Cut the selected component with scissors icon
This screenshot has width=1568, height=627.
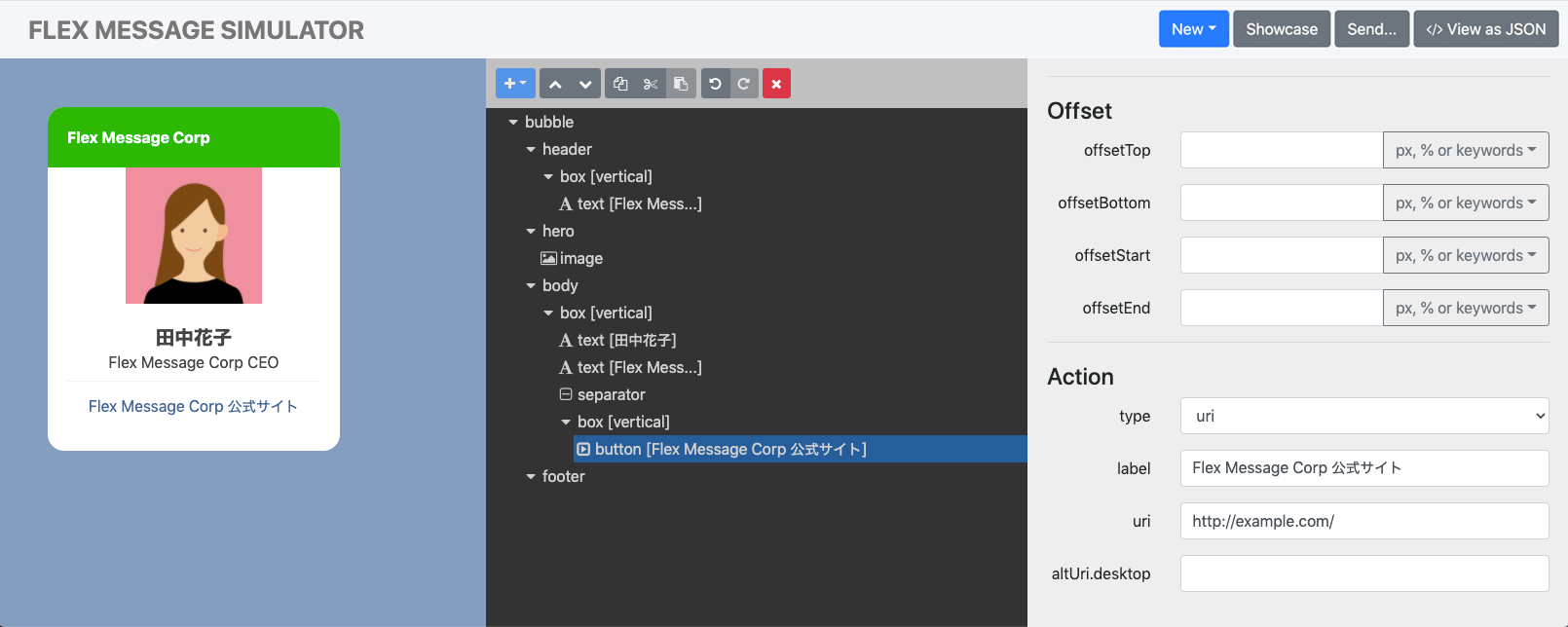(x=651, y=84)
